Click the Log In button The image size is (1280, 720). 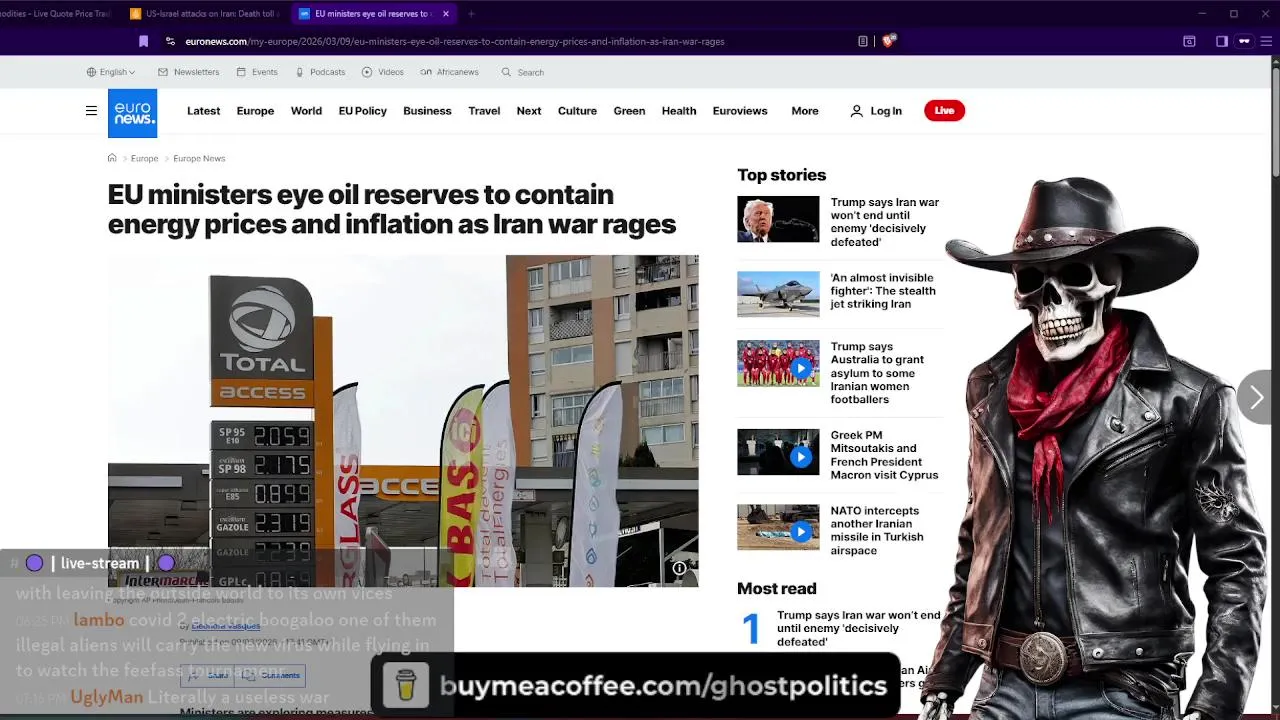coord(876,111)
